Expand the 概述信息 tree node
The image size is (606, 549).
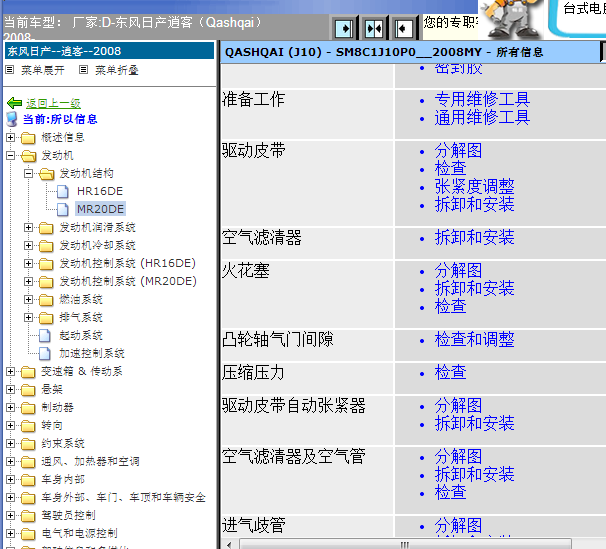point(10,137)
